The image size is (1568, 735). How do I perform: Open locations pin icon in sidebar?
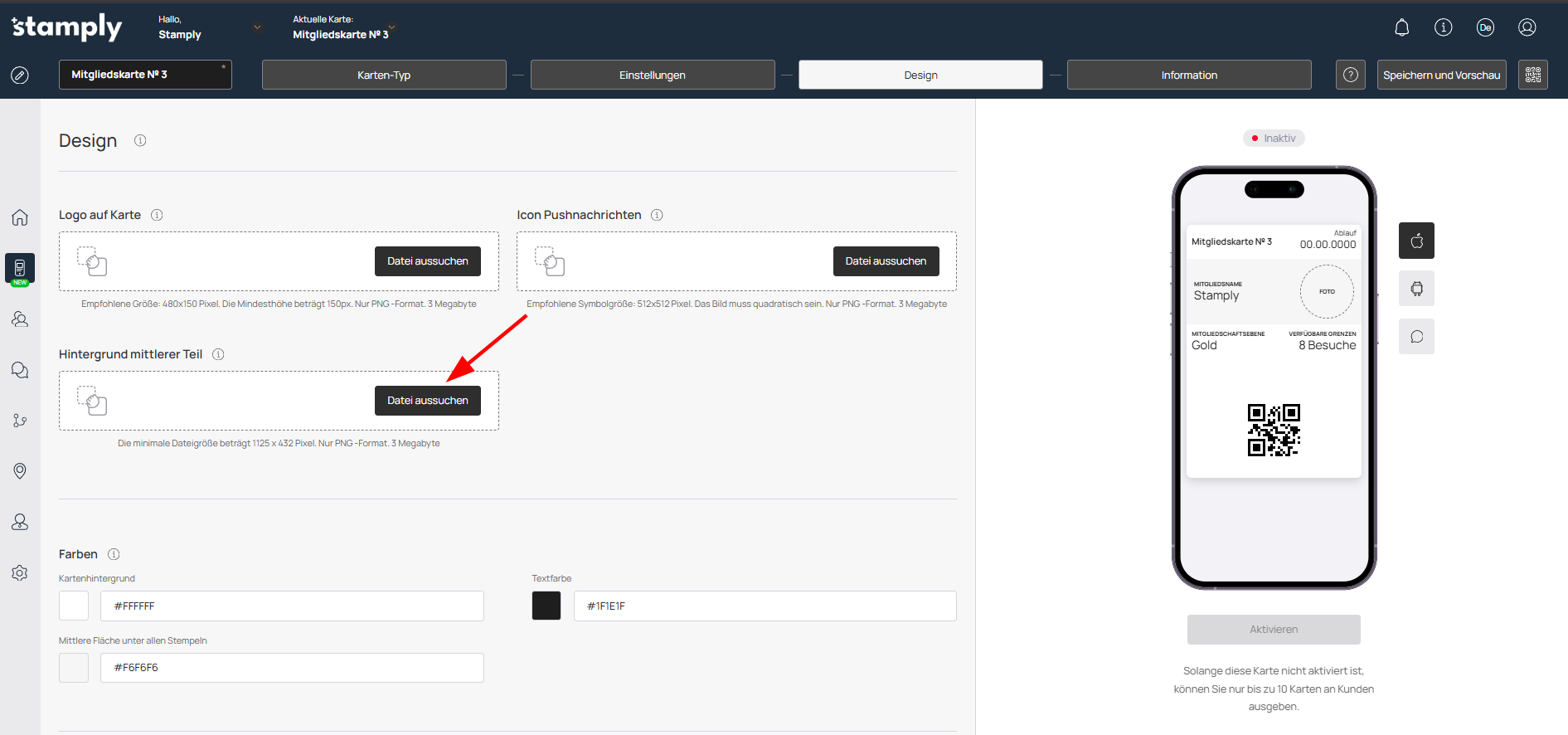coord(20,471)
